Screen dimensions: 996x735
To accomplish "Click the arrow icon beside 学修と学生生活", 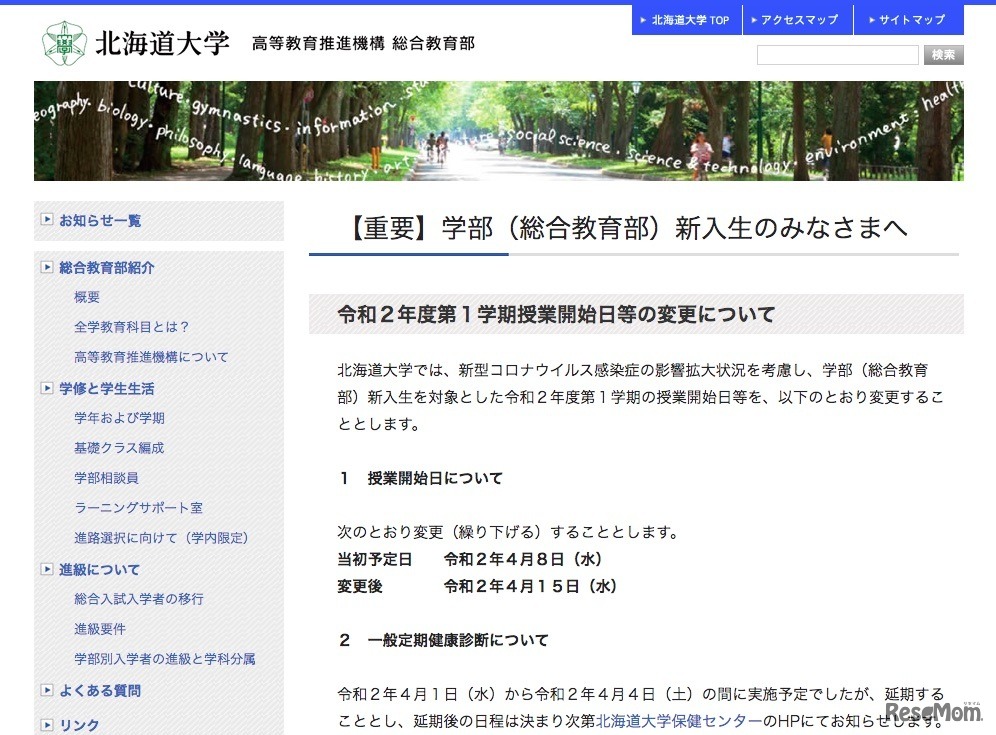I will point(45,388).
